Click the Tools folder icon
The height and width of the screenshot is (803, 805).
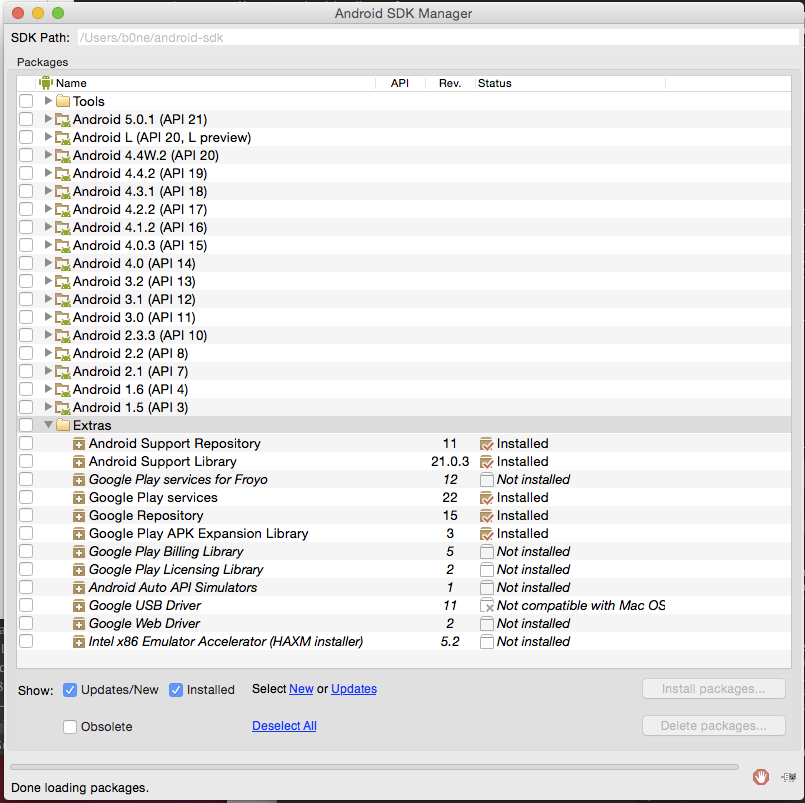click(63, 101)
